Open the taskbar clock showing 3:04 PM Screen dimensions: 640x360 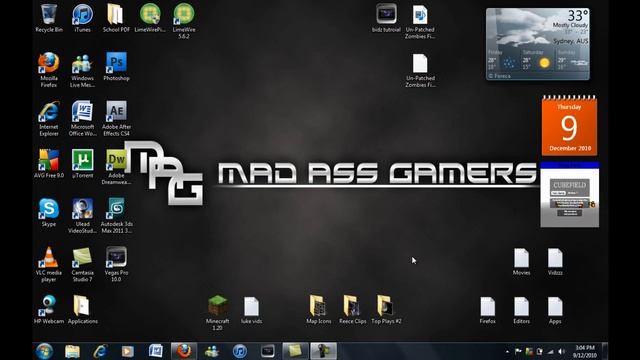(585, 351)
